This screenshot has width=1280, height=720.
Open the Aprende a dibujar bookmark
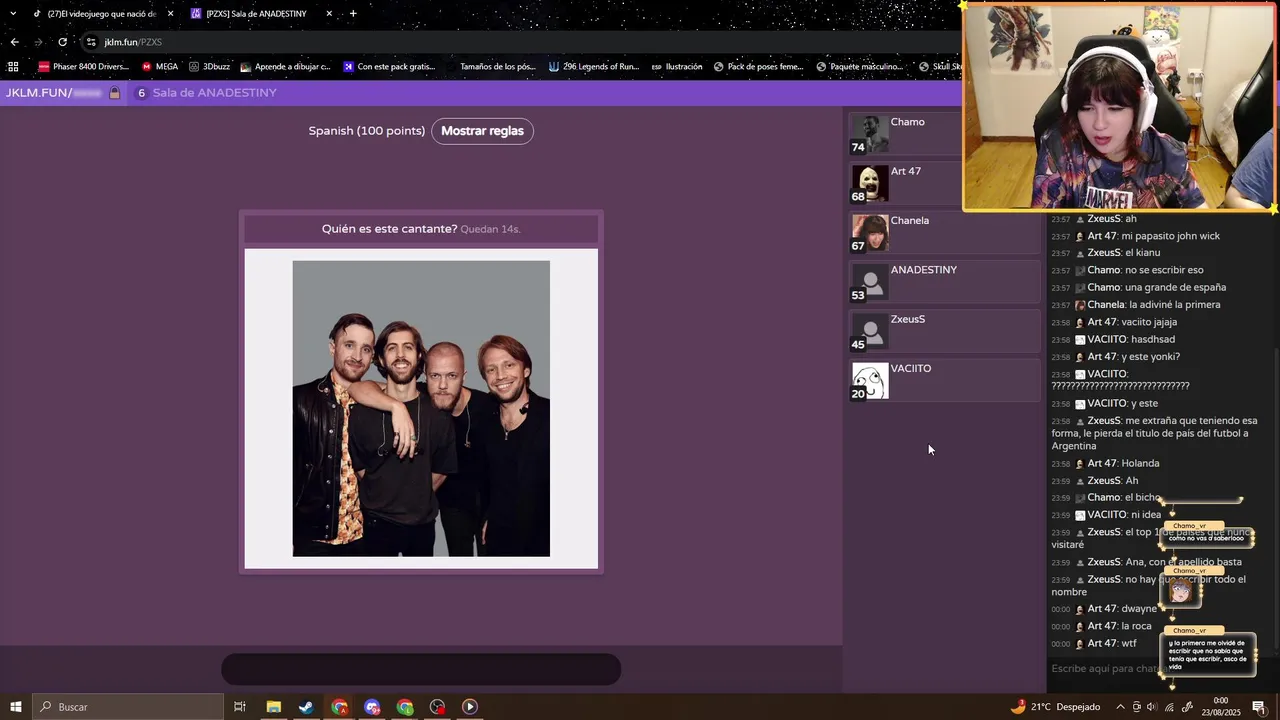point(285,67)
